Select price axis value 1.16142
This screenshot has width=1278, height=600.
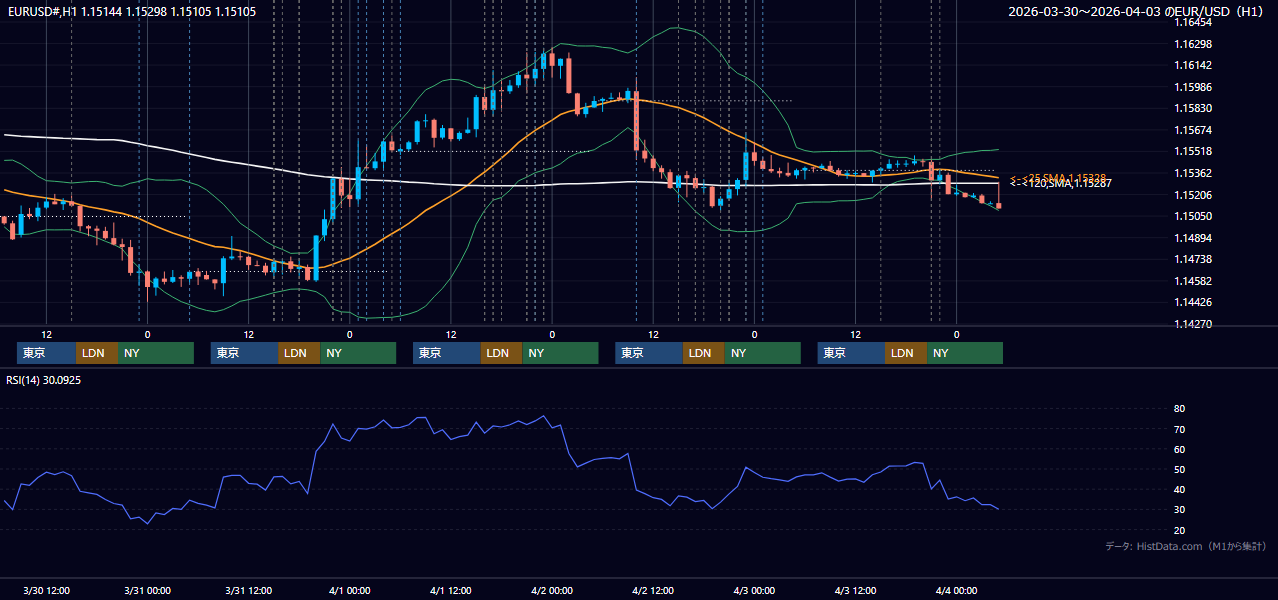pyautogui.click(x=1193, y=65)
